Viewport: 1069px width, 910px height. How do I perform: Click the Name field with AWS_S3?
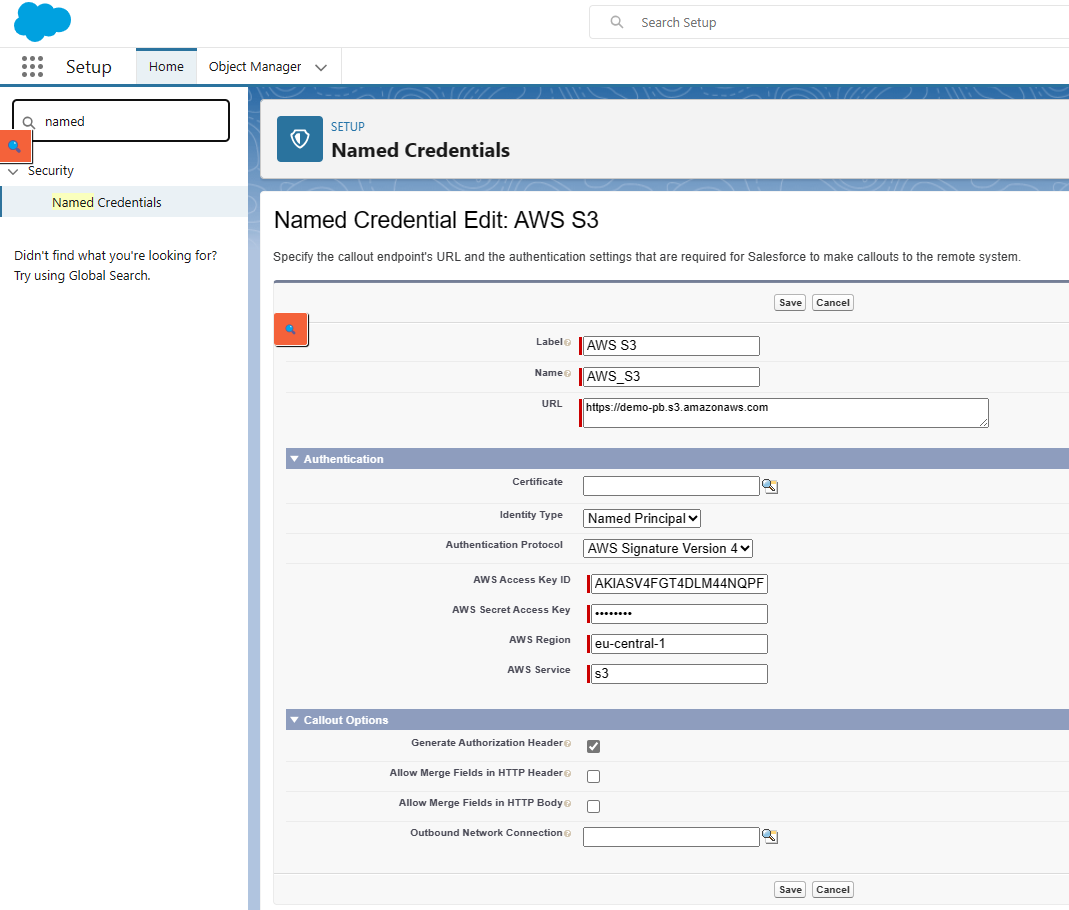[x=671, y=377]
